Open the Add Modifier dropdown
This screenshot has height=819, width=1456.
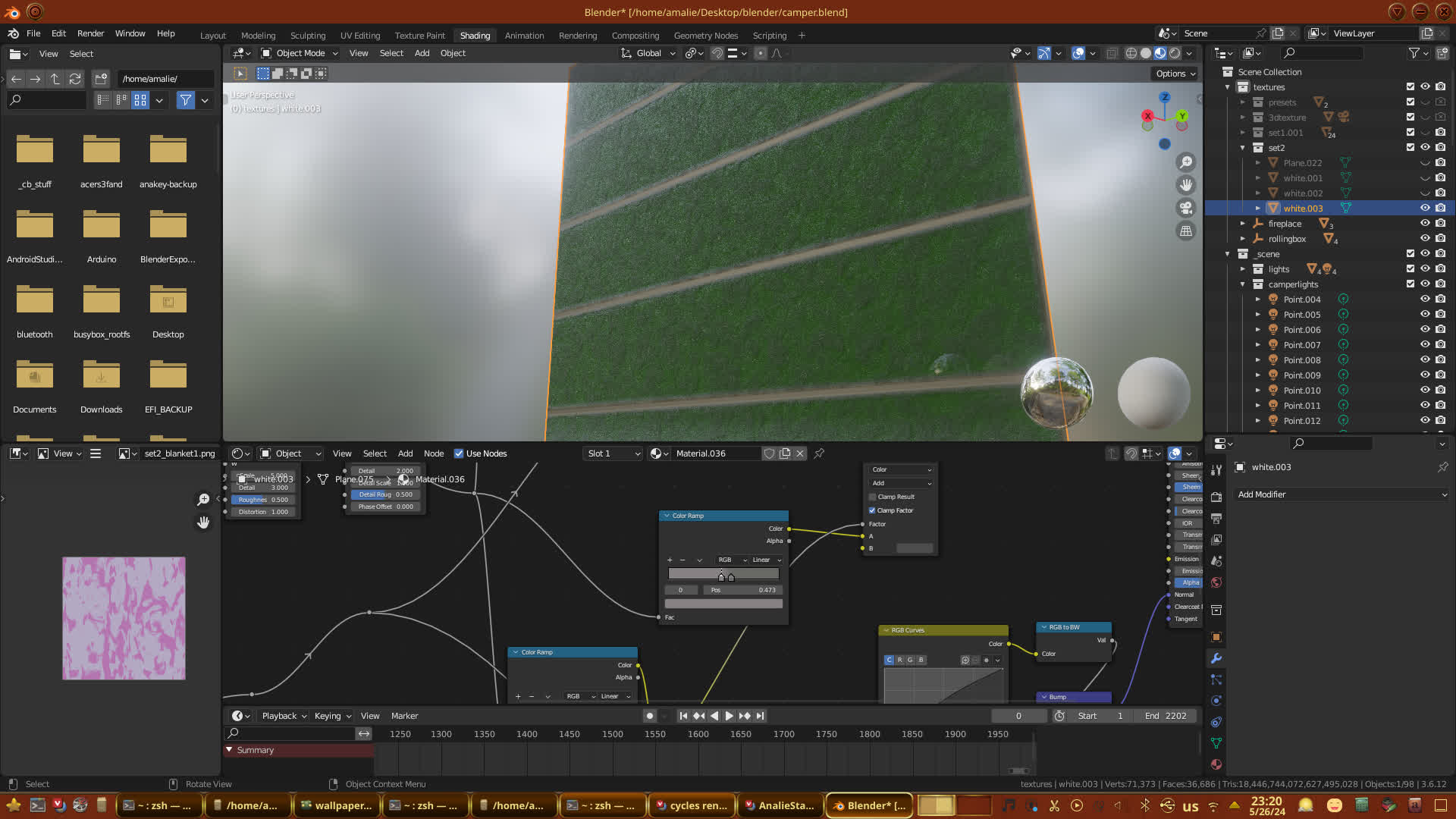tap(1341, 494)
